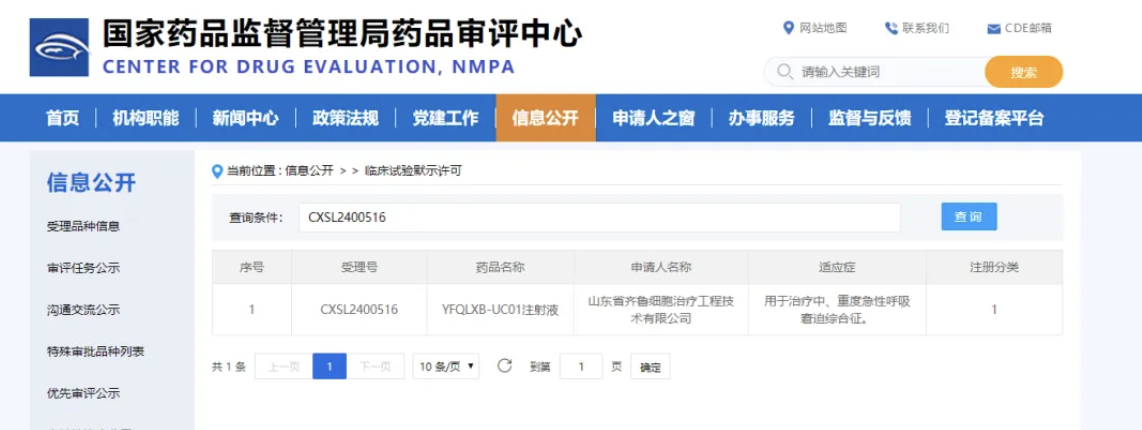Open 受理品种信息 in the sidebar
The height and width of the screenshot is (430, 1142).
click(x=83, y=227)
